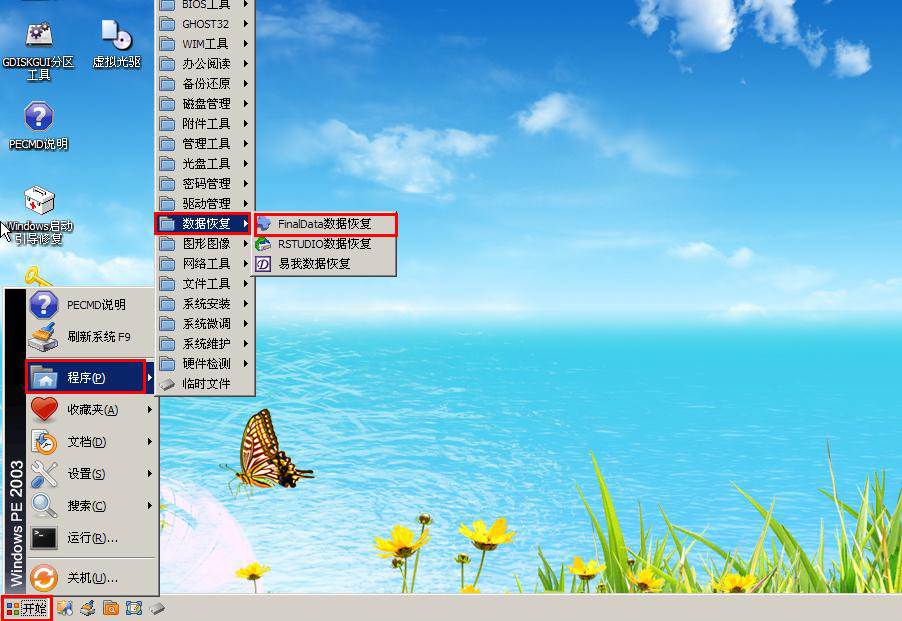Expand 搜索(C) submenu arrow
The height and width of the screenshot is (621, 902).
pyautogui.click(x=149, y=506)
